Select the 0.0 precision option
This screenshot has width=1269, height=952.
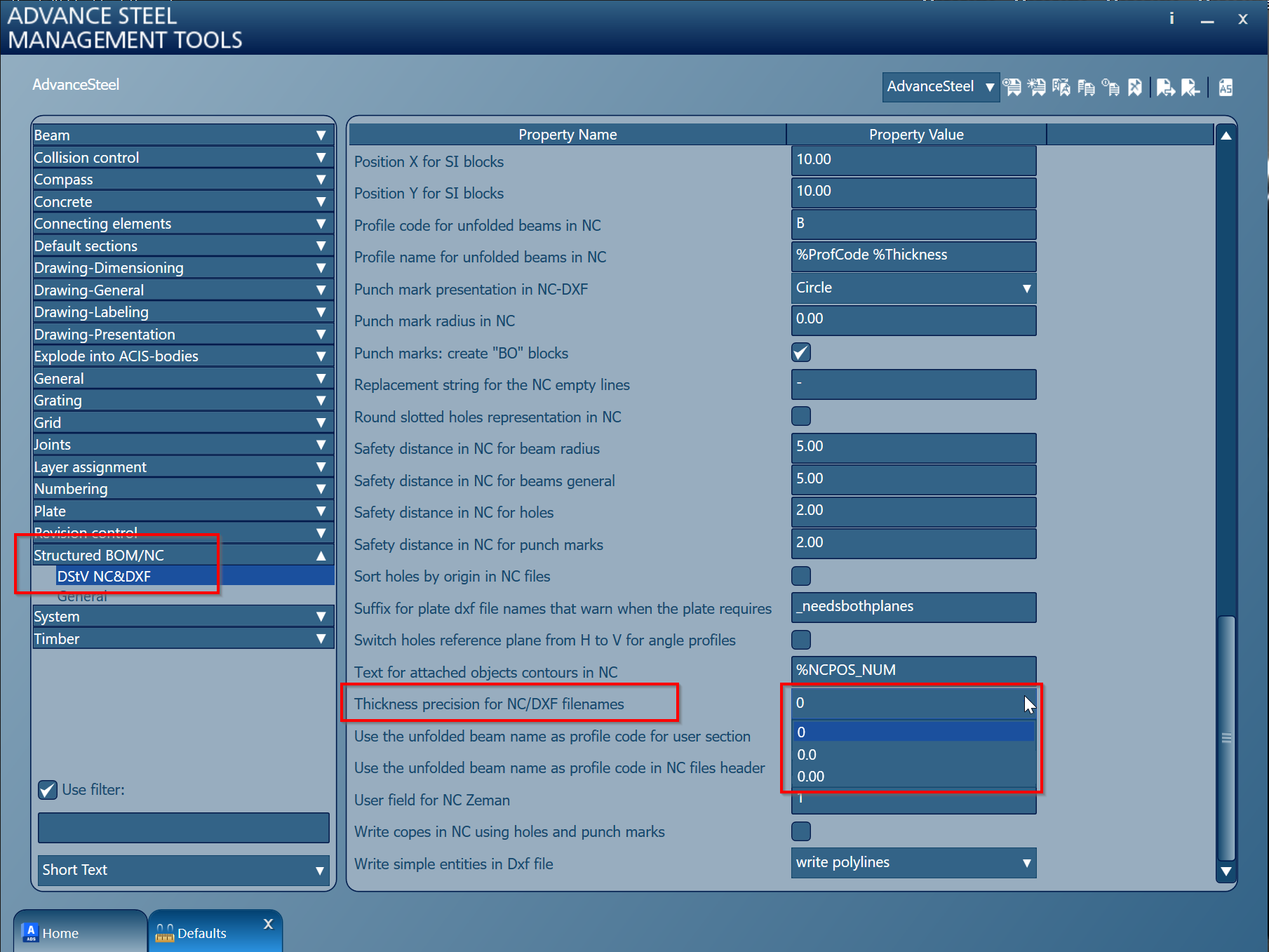click(913, 755)
